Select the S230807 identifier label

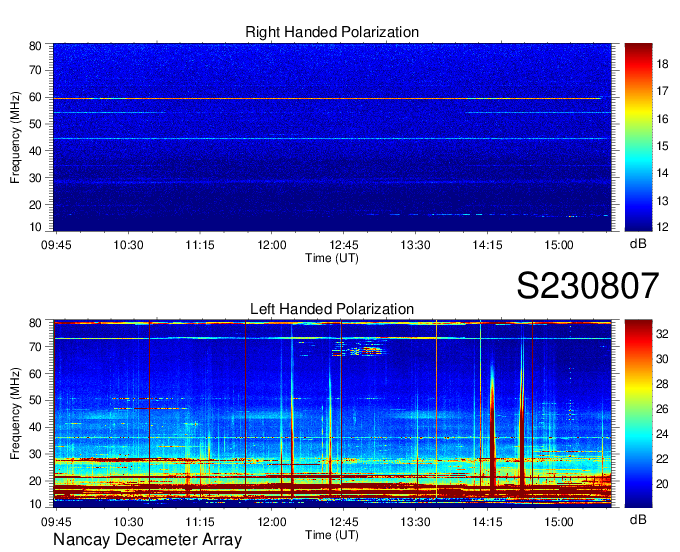pos(588,285)
